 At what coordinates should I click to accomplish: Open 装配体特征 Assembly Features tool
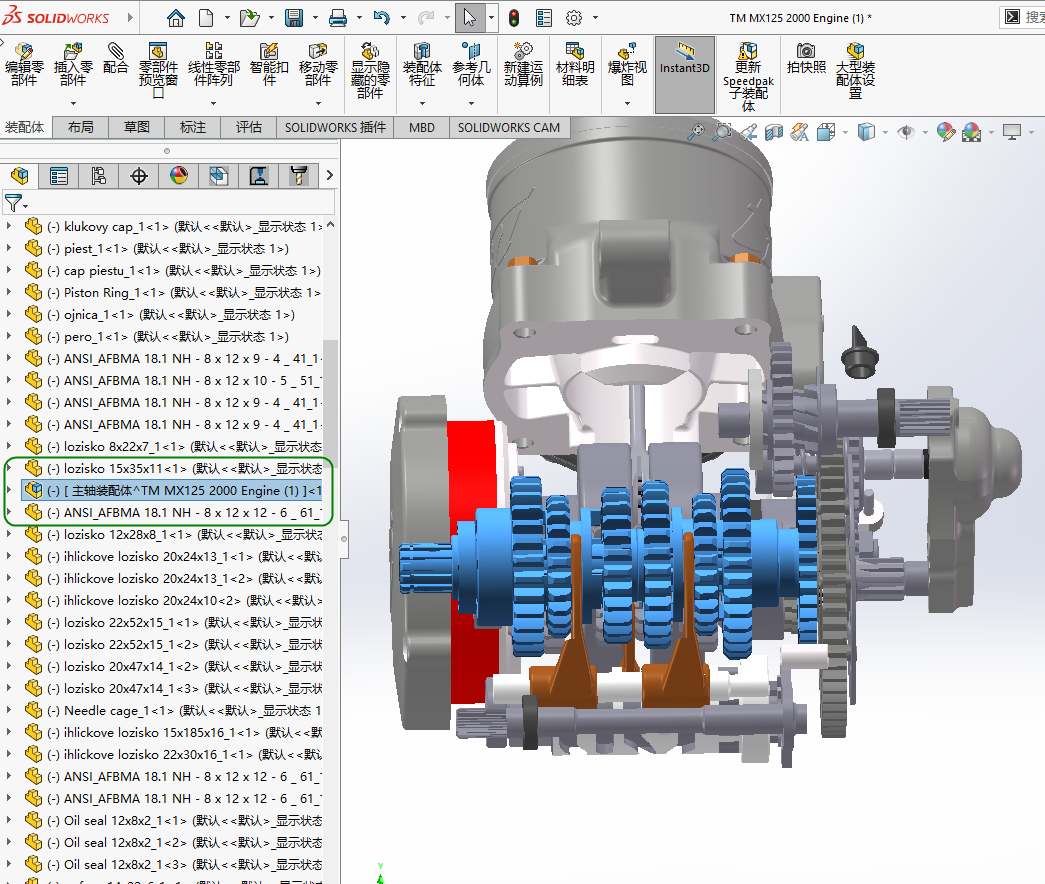click(x=422, y=65)
